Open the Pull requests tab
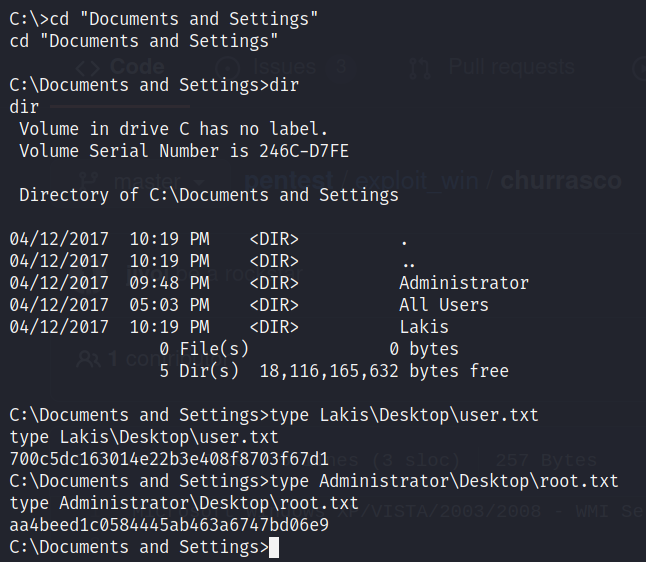The width and height of the screenshot is (646, 562). (x=510, y=67)
